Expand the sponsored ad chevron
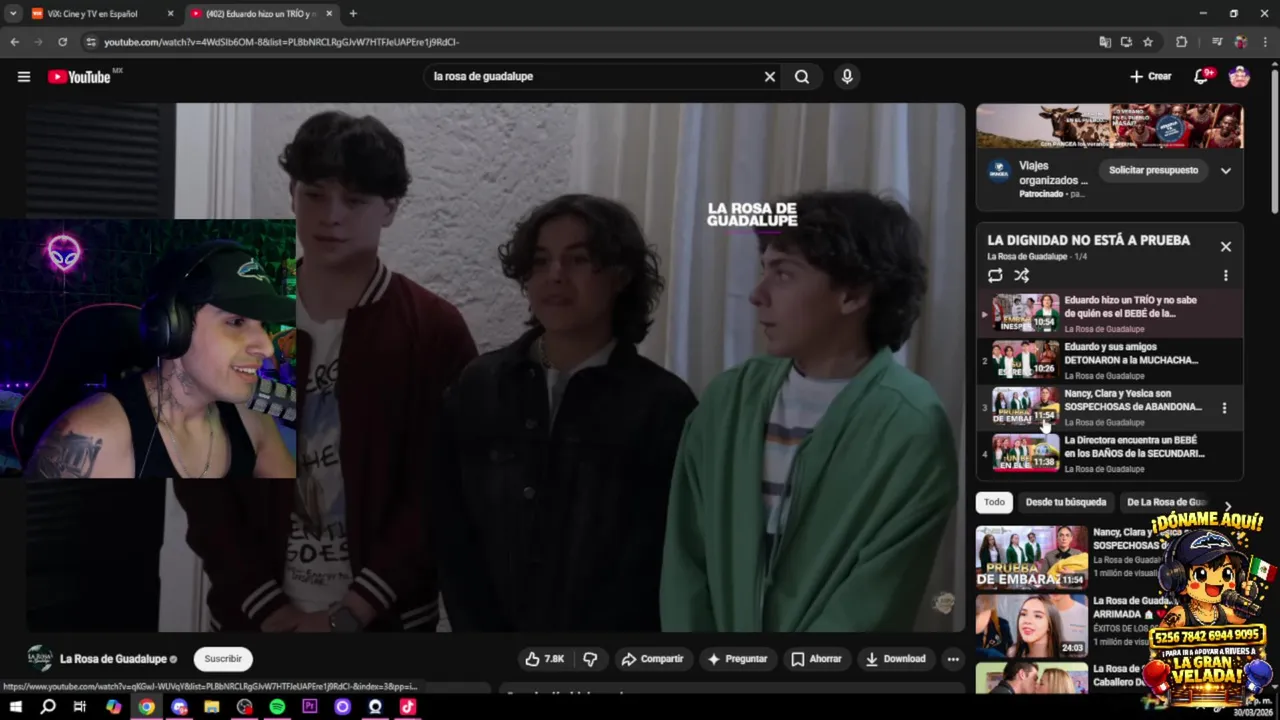1280x720 pixels. (1225, 171)
